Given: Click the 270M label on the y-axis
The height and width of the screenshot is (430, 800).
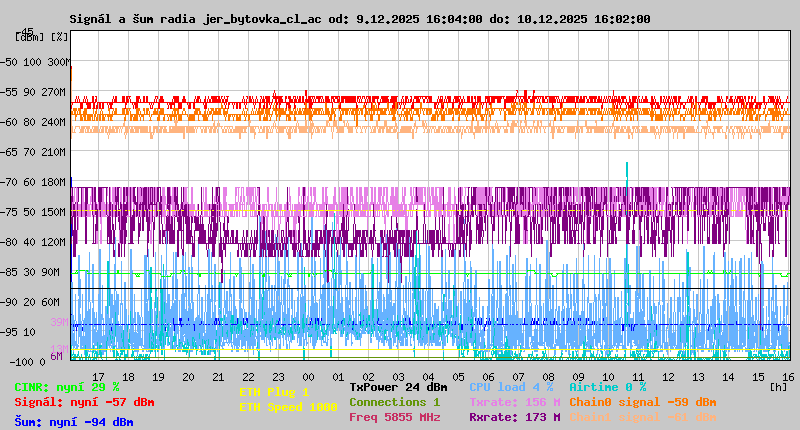Looking at the screenshot, I should point(54,92).
